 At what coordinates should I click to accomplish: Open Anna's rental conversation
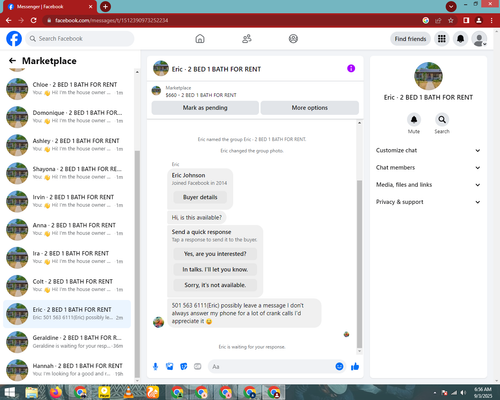[67, 229]
